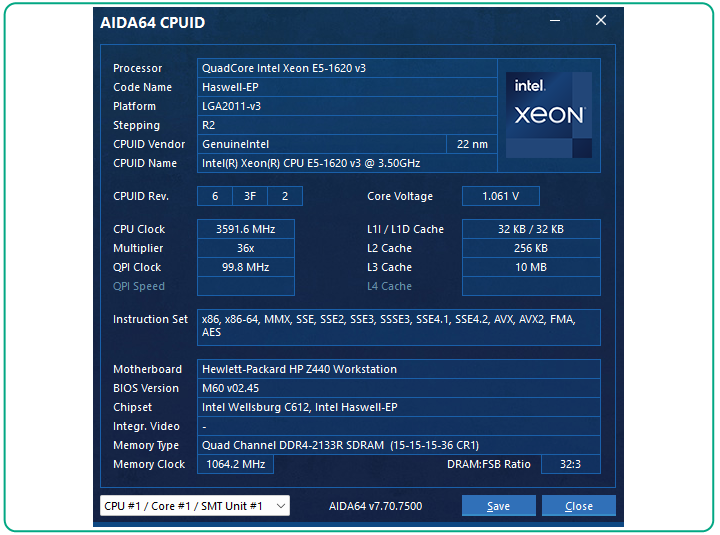Select the Processor value QuadCore Intel Xeon E5-1620 v3
The width and height of the screenshot is (720, 535).
[347, 68]
